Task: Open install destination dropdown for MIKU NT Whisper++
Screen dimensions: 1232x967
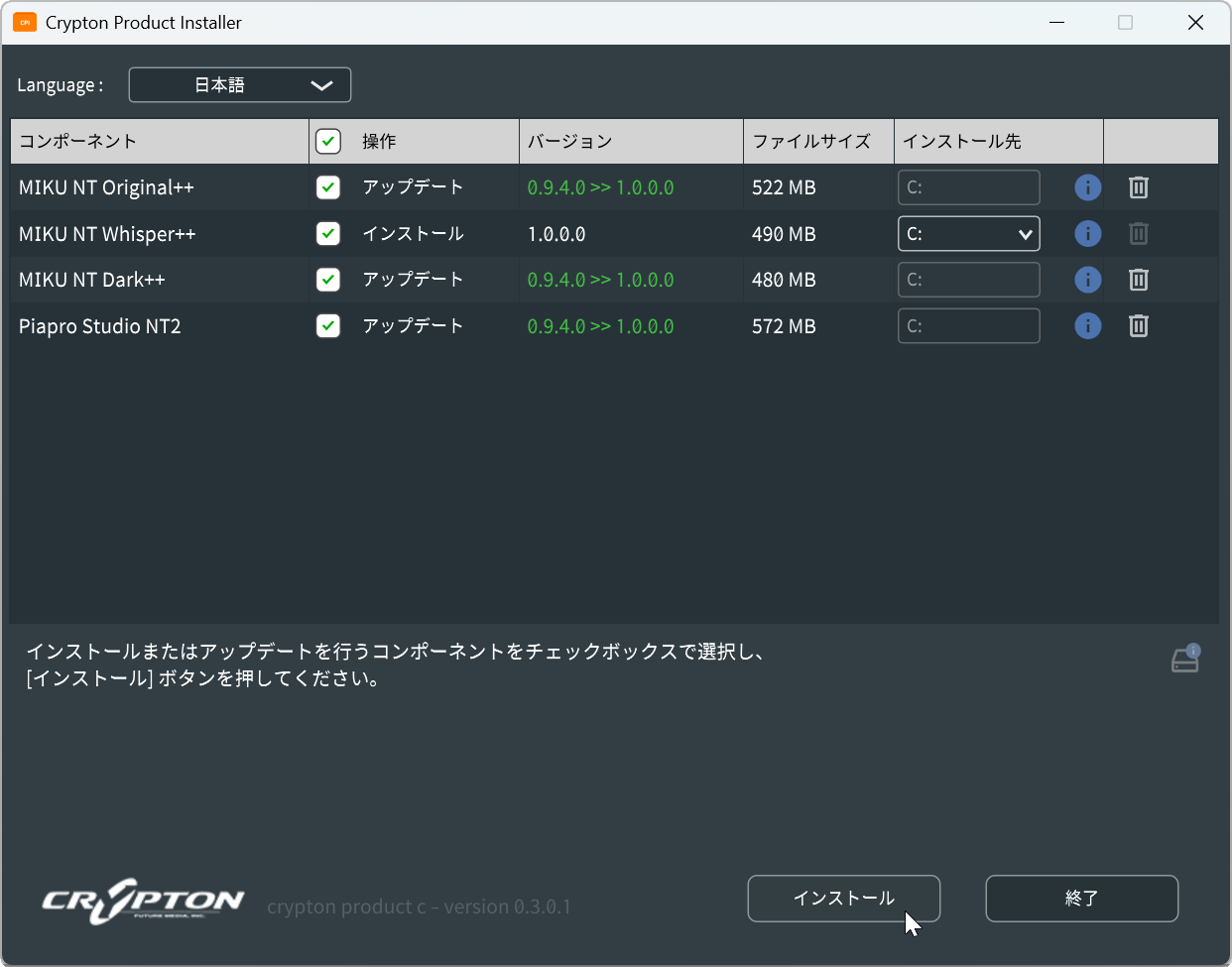Action: (969, 234)
